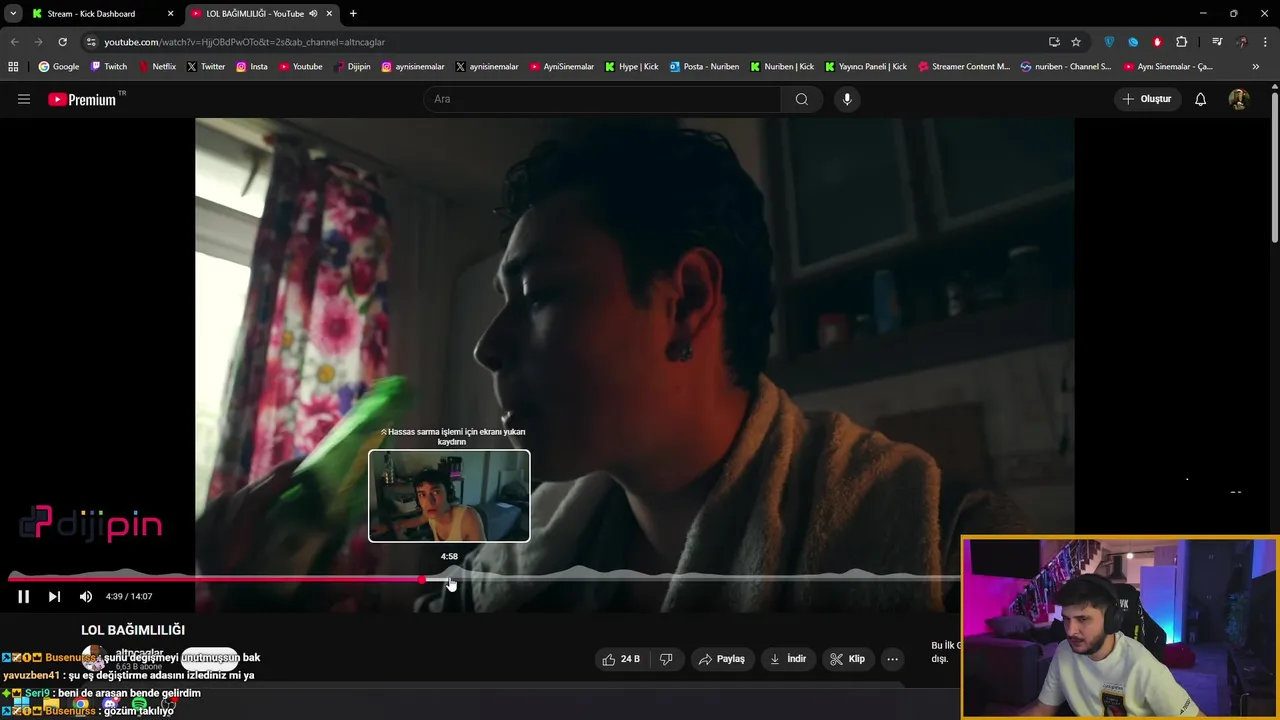View site information icon in address bar
Image resolution: width=1280 pixels, height=720 pixels.
click(91, 42)
